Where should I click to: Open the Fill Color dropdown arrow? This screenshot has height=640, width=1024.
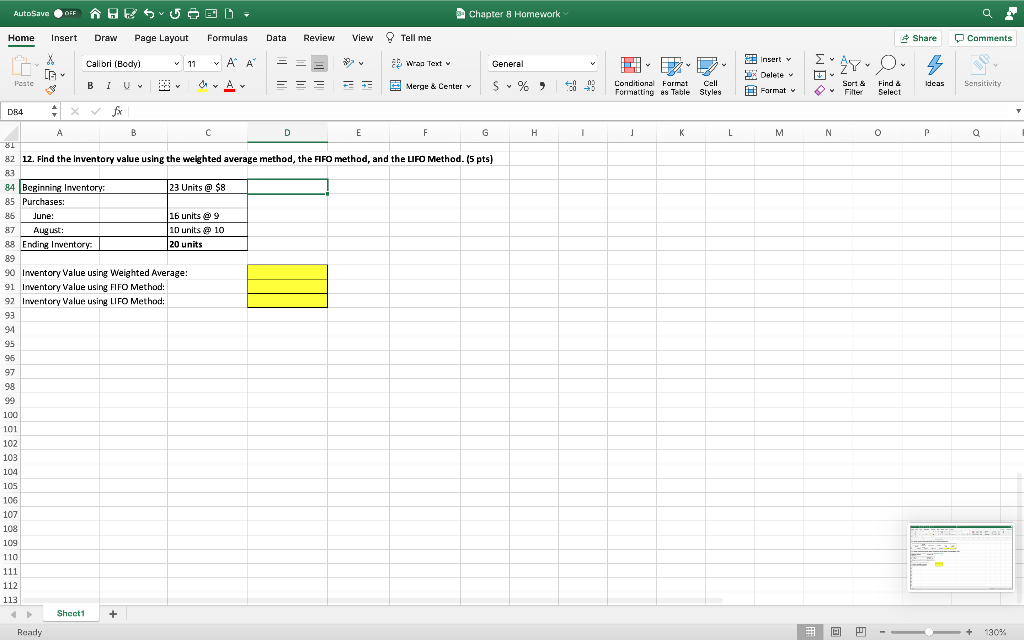213,87
